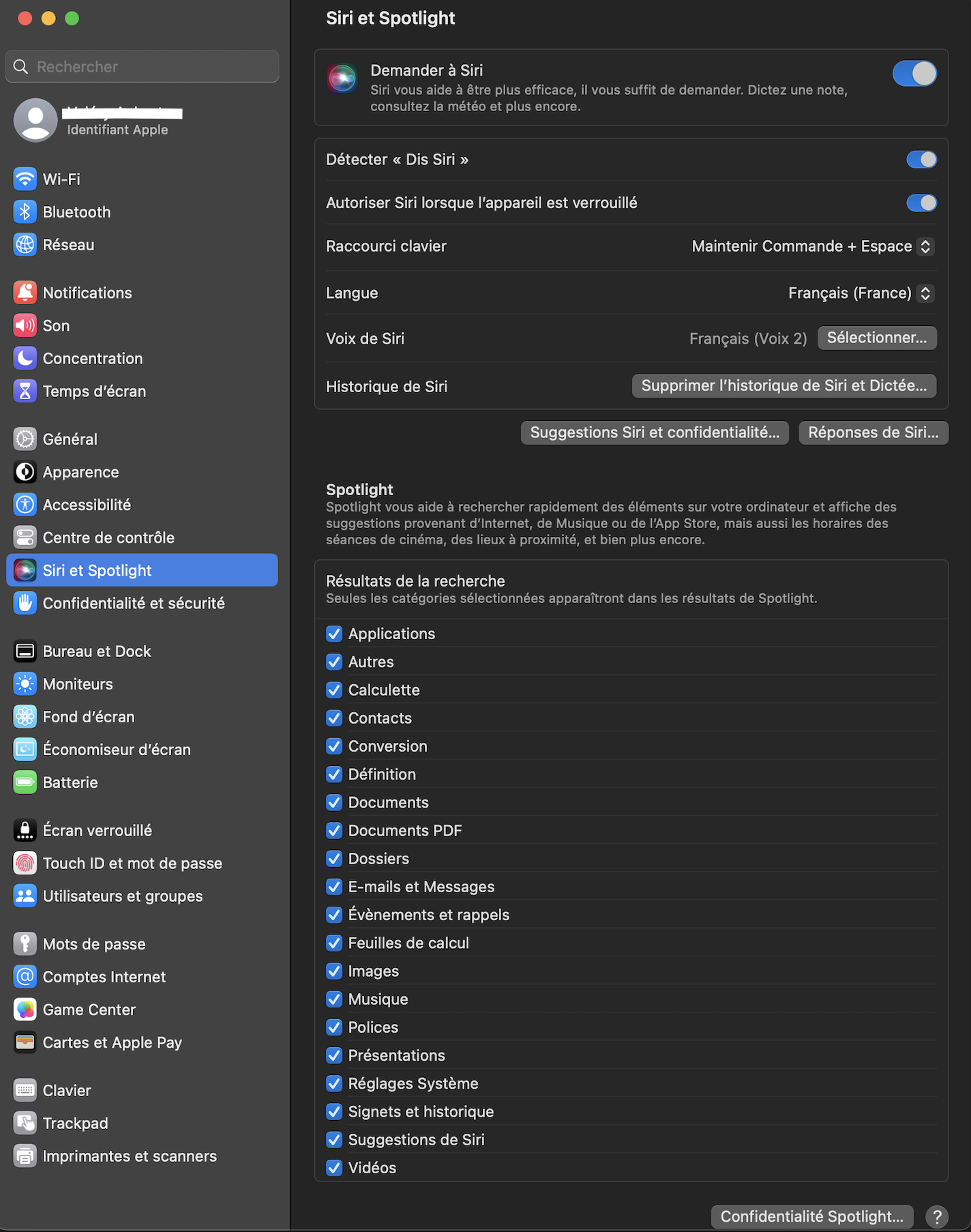Click the Général gear icon
This screenshot has width=971, height=1232.
pos(25,439)
